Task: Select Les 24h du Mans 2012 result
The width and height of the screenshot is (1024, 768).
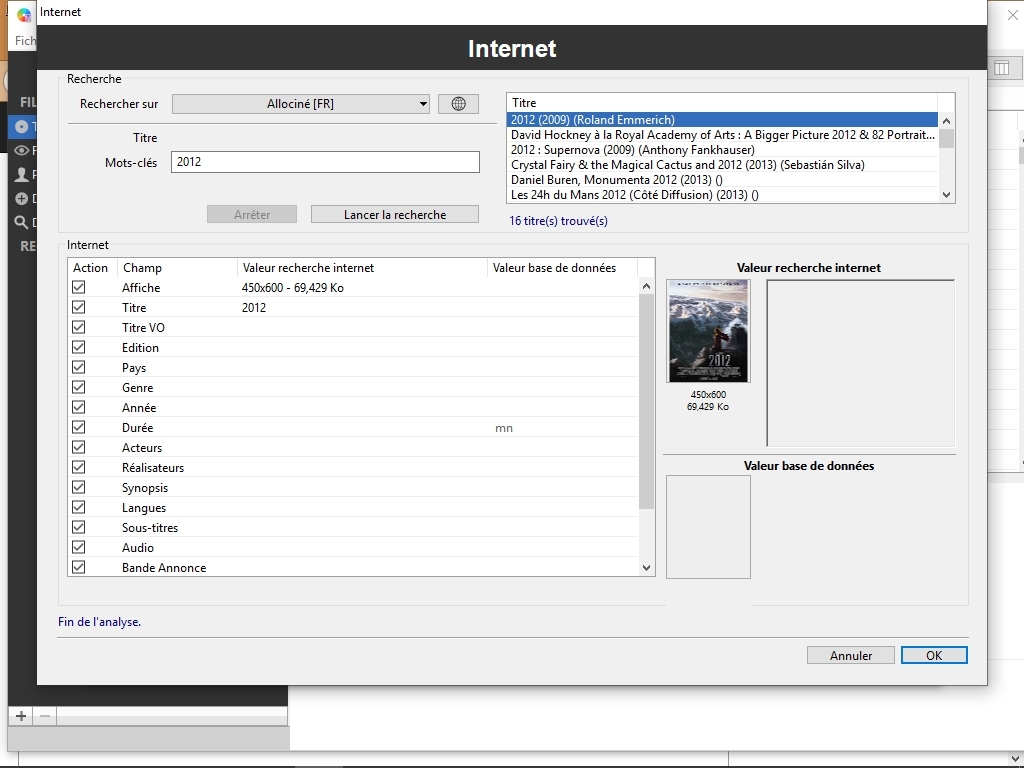Action: pyautogui.click(x=634, y=195)
